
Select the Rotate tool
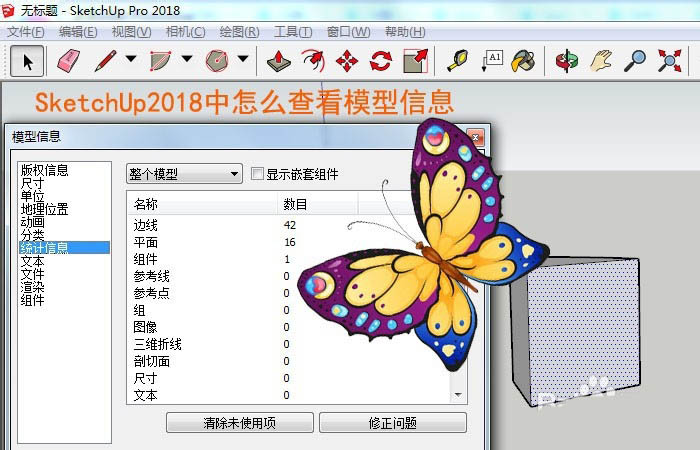381,61
